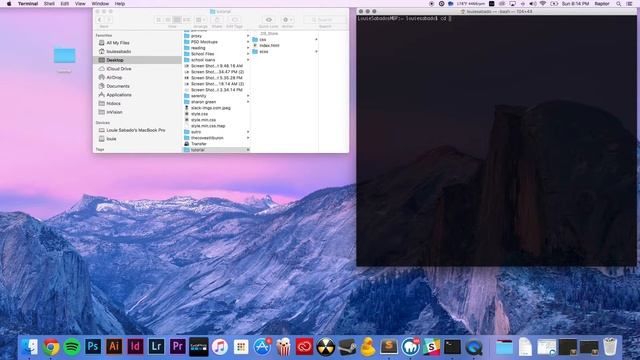The height and width of the screenshot is (360, 640).
Task: Open the View menu
Action: [x=80, y=4]
